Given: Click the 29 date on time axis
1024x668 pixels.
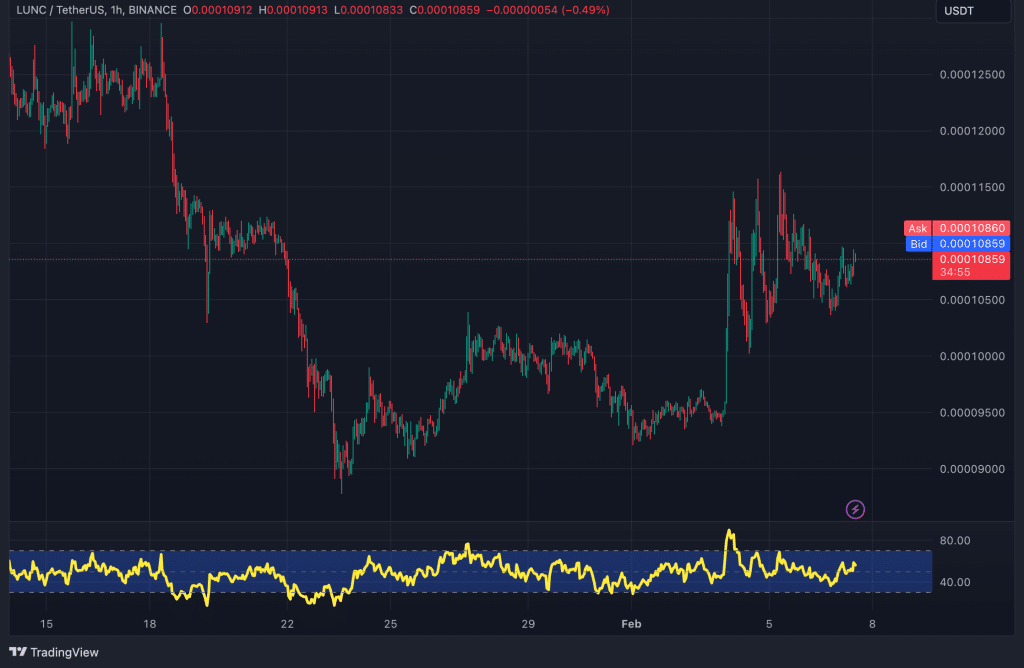Looking at the screenshot, I should (528, 624).
